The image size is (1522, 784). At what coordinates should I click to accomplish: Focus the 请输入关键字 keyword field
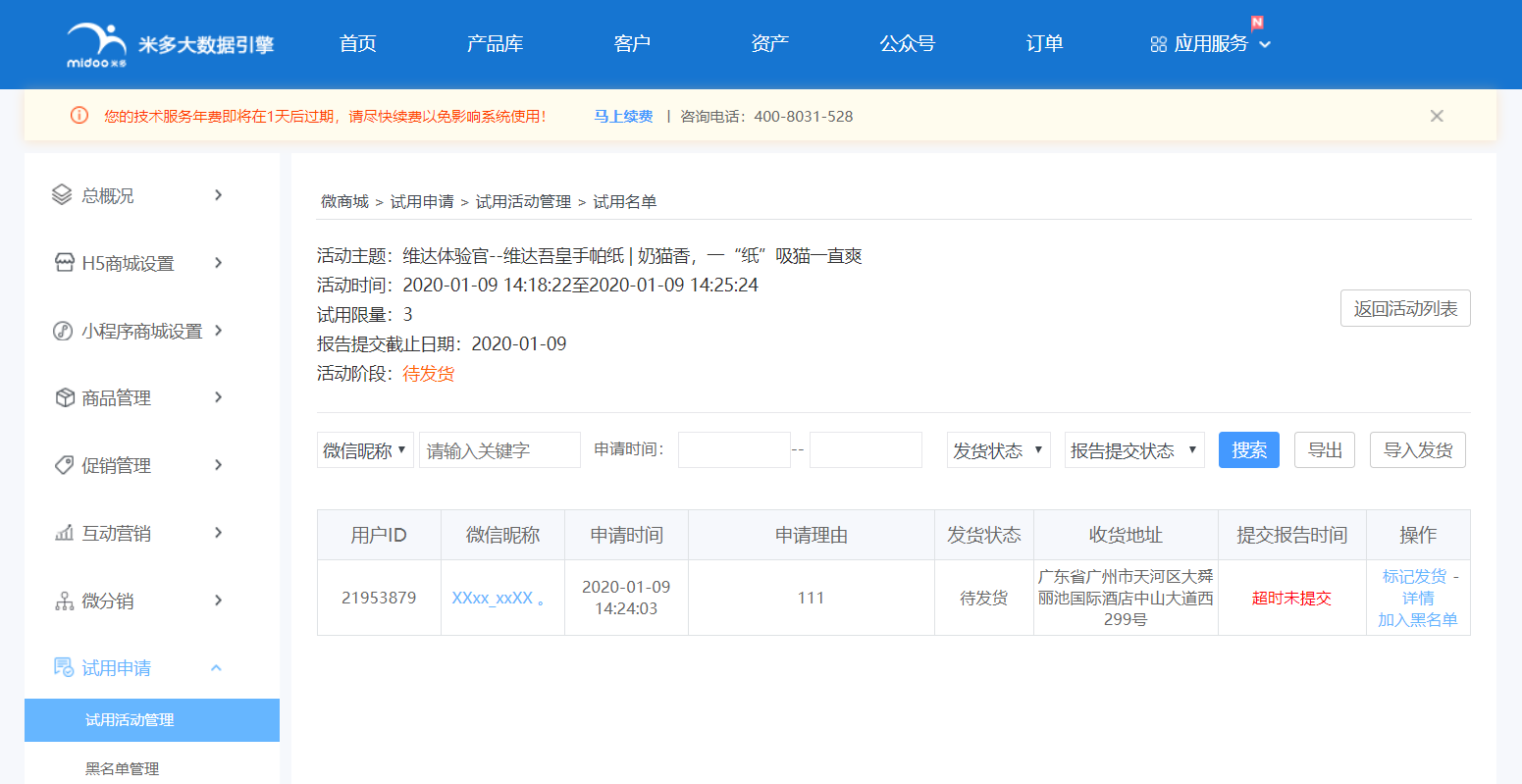tap(499, 450)
